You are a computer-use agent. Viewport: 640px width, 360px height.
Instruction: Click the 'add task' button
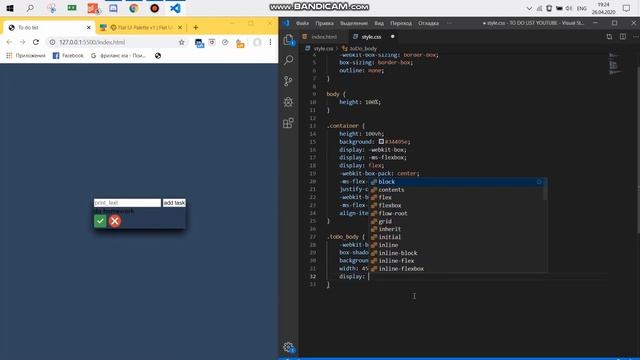(x=174, y=203)
